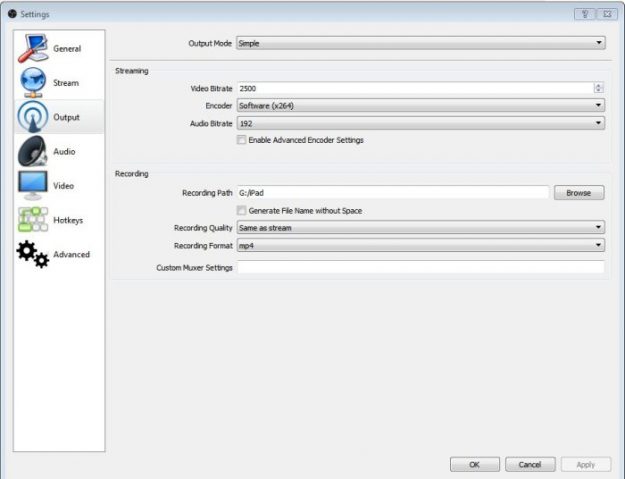Click the Video Bitrate spinner arrows

click(598, 88)
